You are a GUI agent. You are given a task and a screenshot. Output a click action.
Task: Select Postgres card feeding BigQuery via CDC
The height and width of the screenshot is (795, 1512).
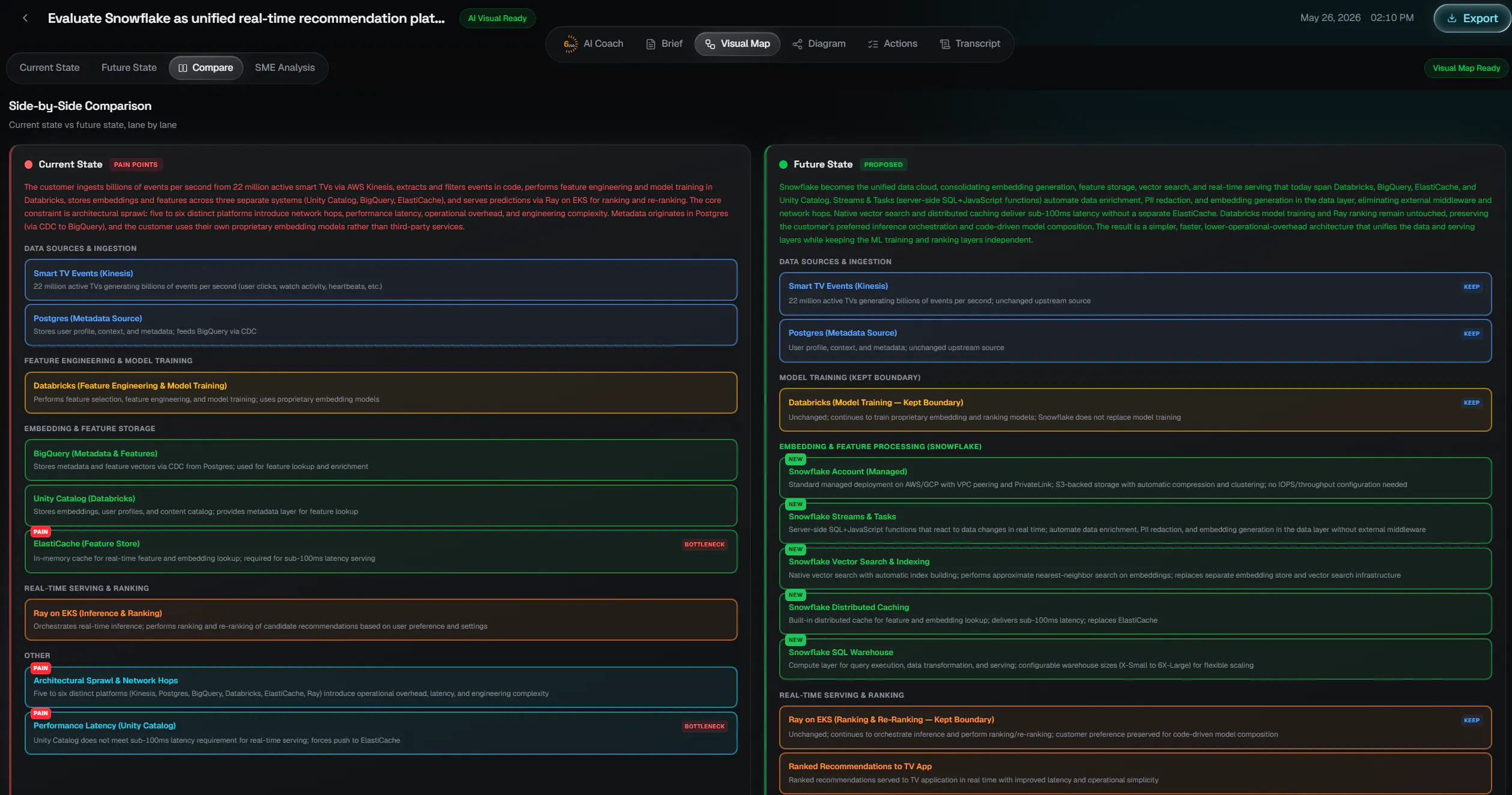pos(381,325)
